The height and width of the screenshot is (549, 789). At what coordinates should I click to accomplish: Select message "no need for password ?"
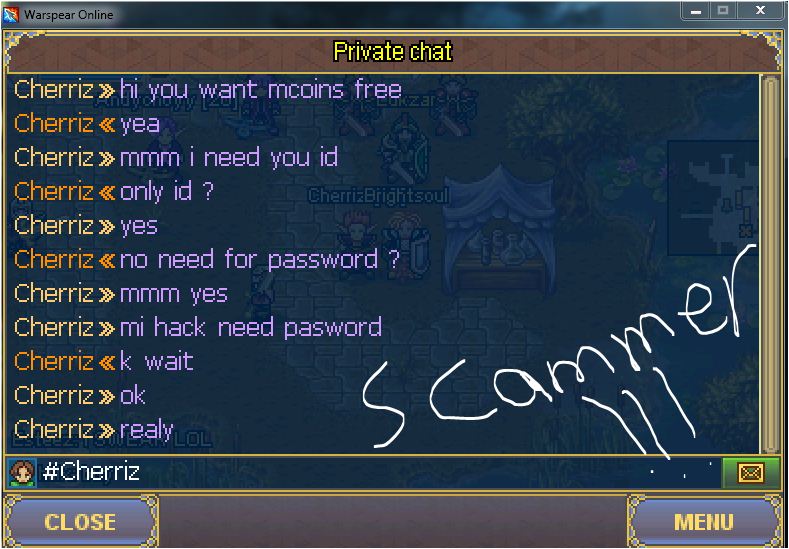tap(260, 260)
